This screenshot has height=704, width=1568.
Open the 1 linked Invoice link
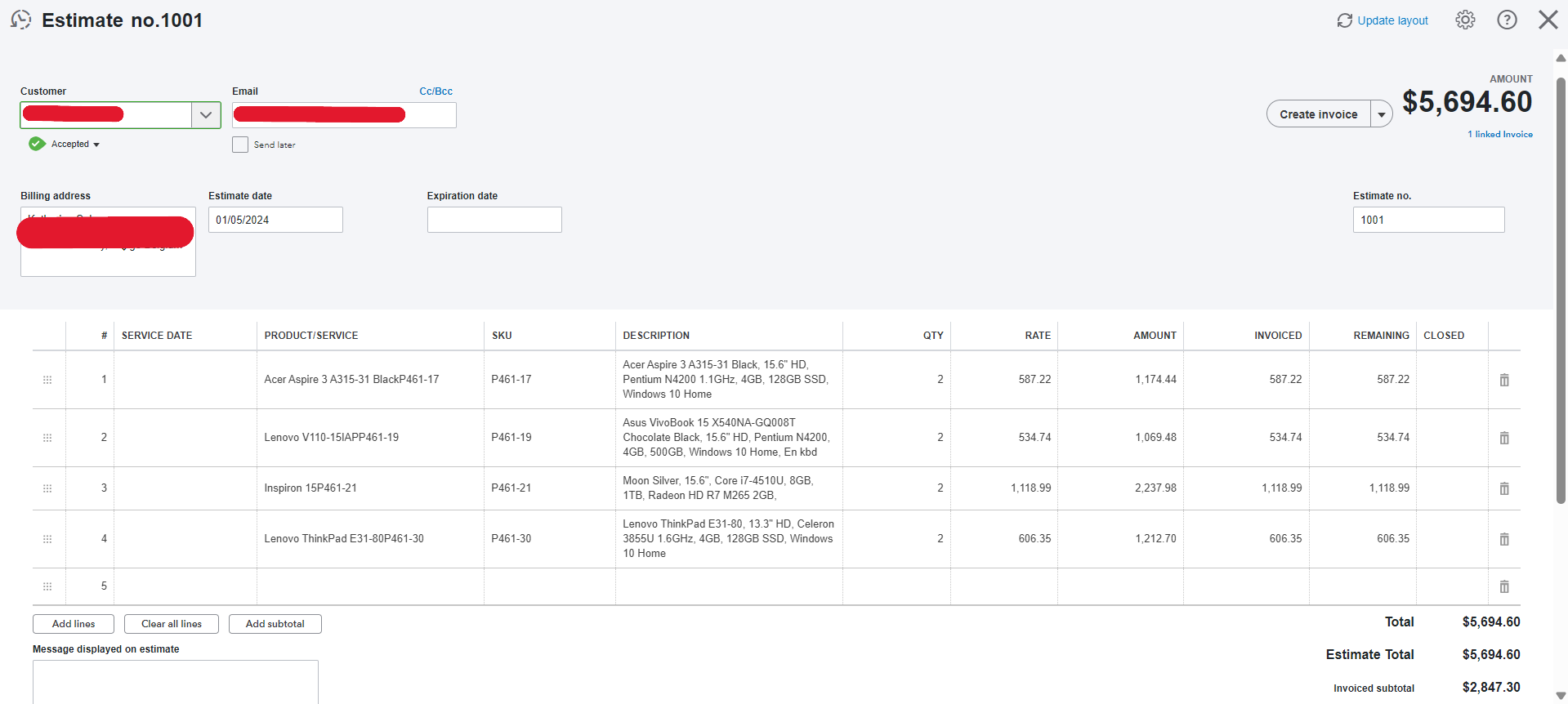(1499, 135)
